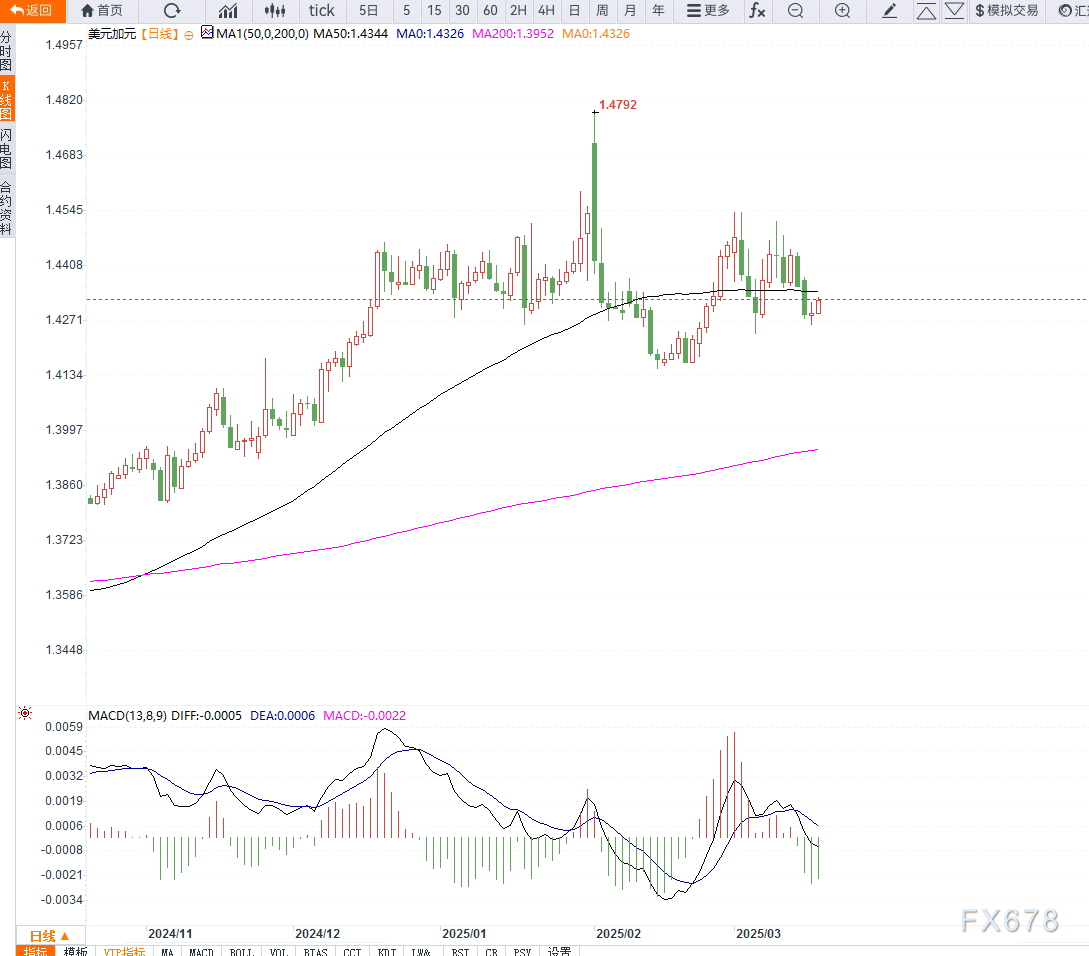The width and height of the screenshot is (1089, 956).
Task: Select the VIP指标 tab
Action: (x=124, y=951)
